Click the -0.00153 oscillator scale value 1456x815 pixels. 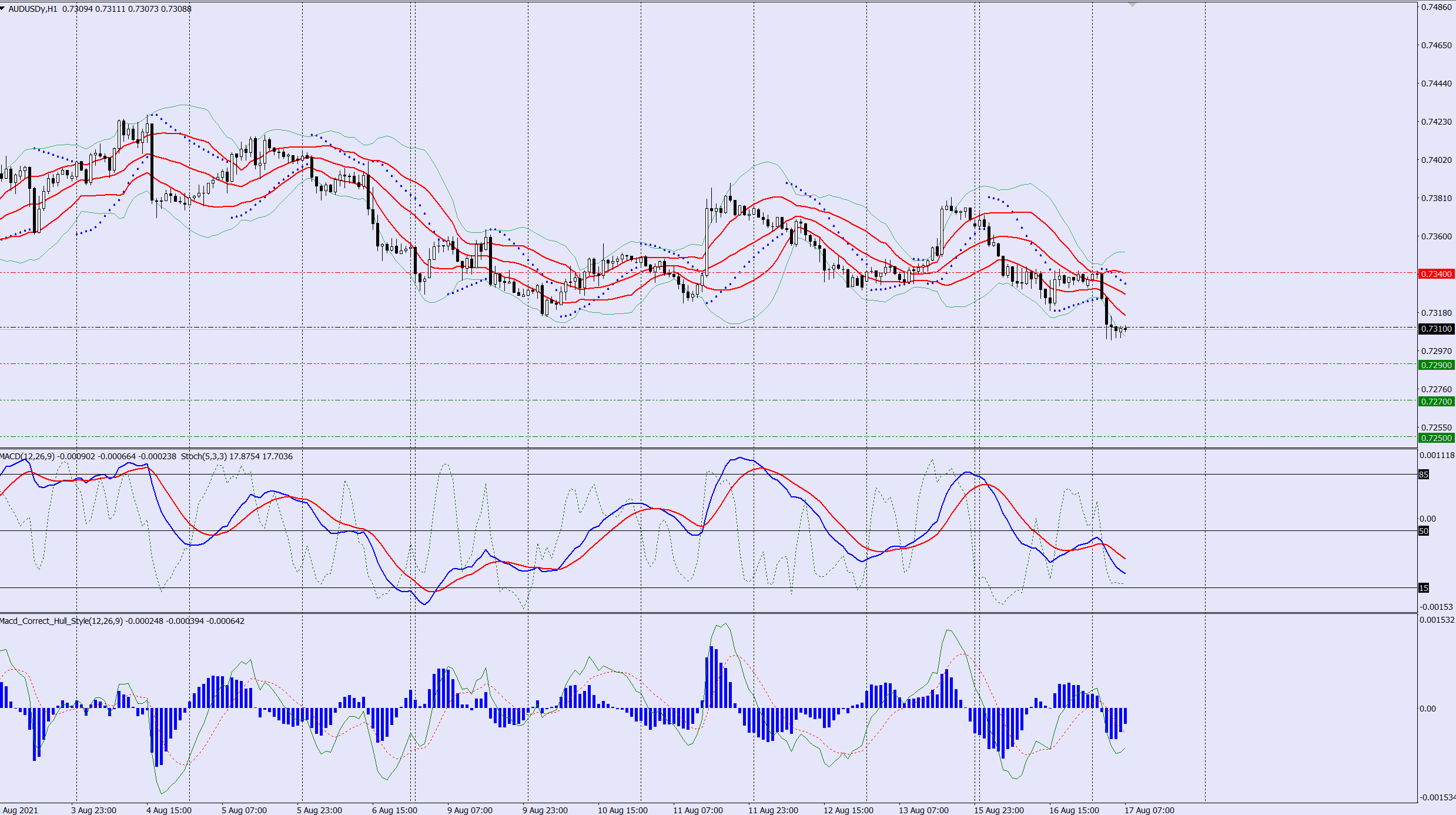tap(1436, 607)
